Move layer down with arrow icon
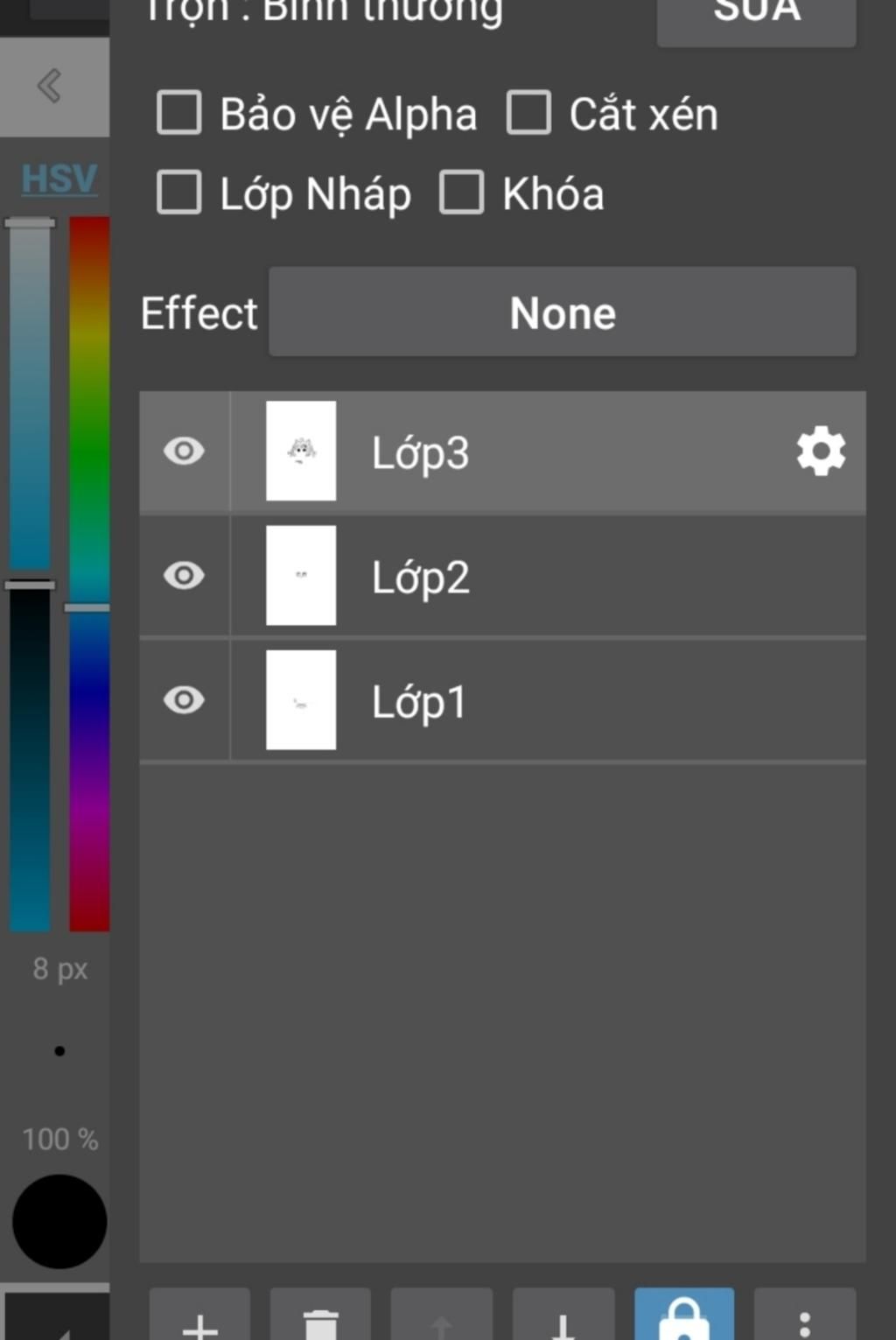The height and width of the screenshot is (1340, 896). 563,1314
